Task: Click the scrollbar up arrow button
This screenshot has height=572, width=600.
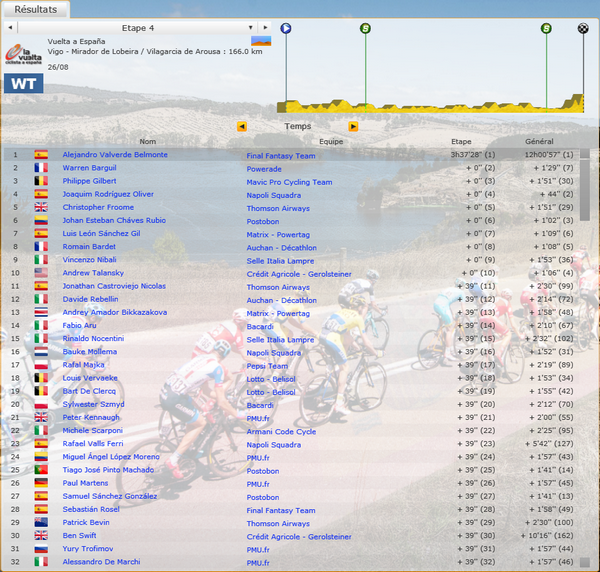Action: 585,153
